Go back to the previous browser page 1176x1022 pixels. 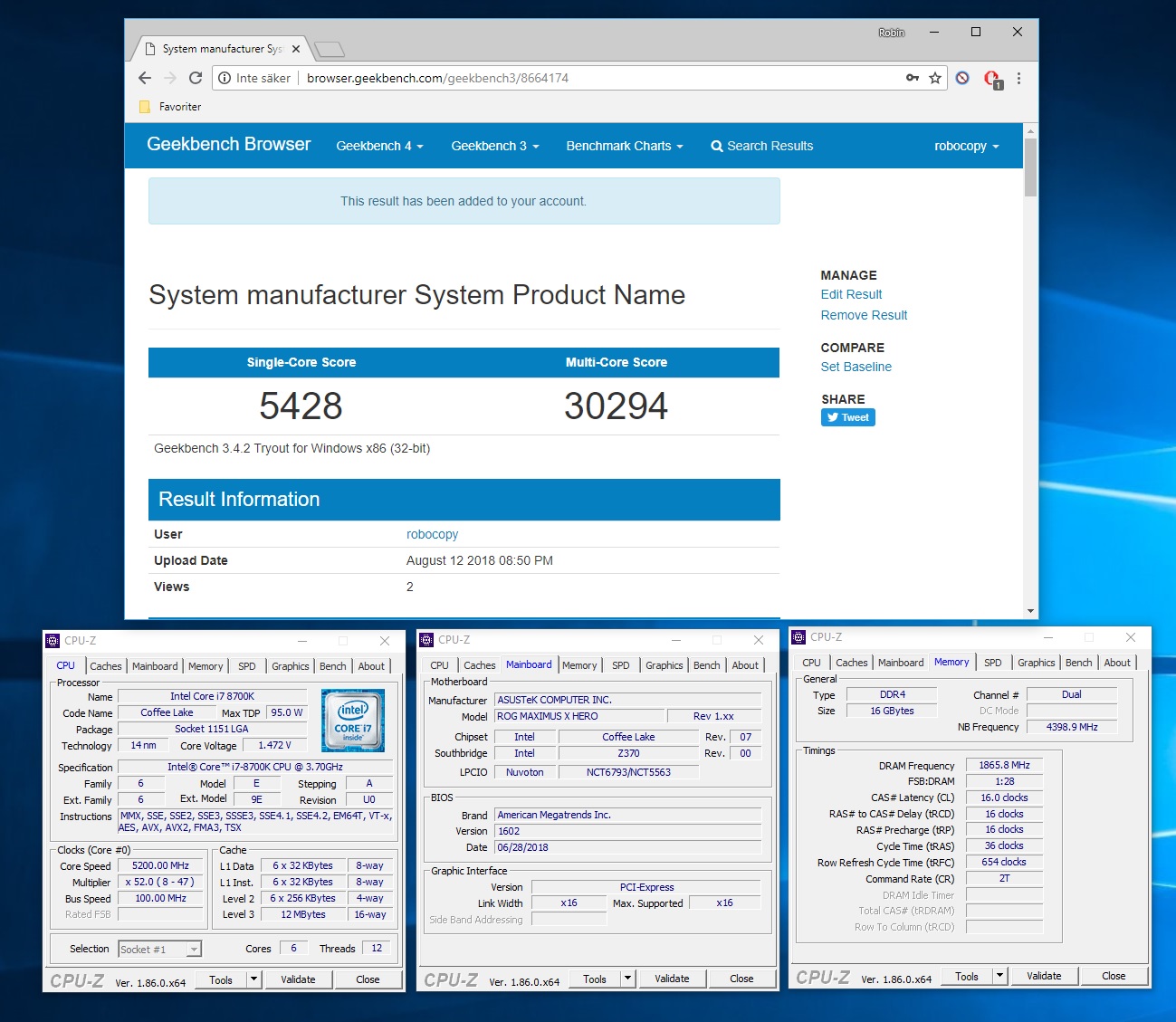(145, 78)
